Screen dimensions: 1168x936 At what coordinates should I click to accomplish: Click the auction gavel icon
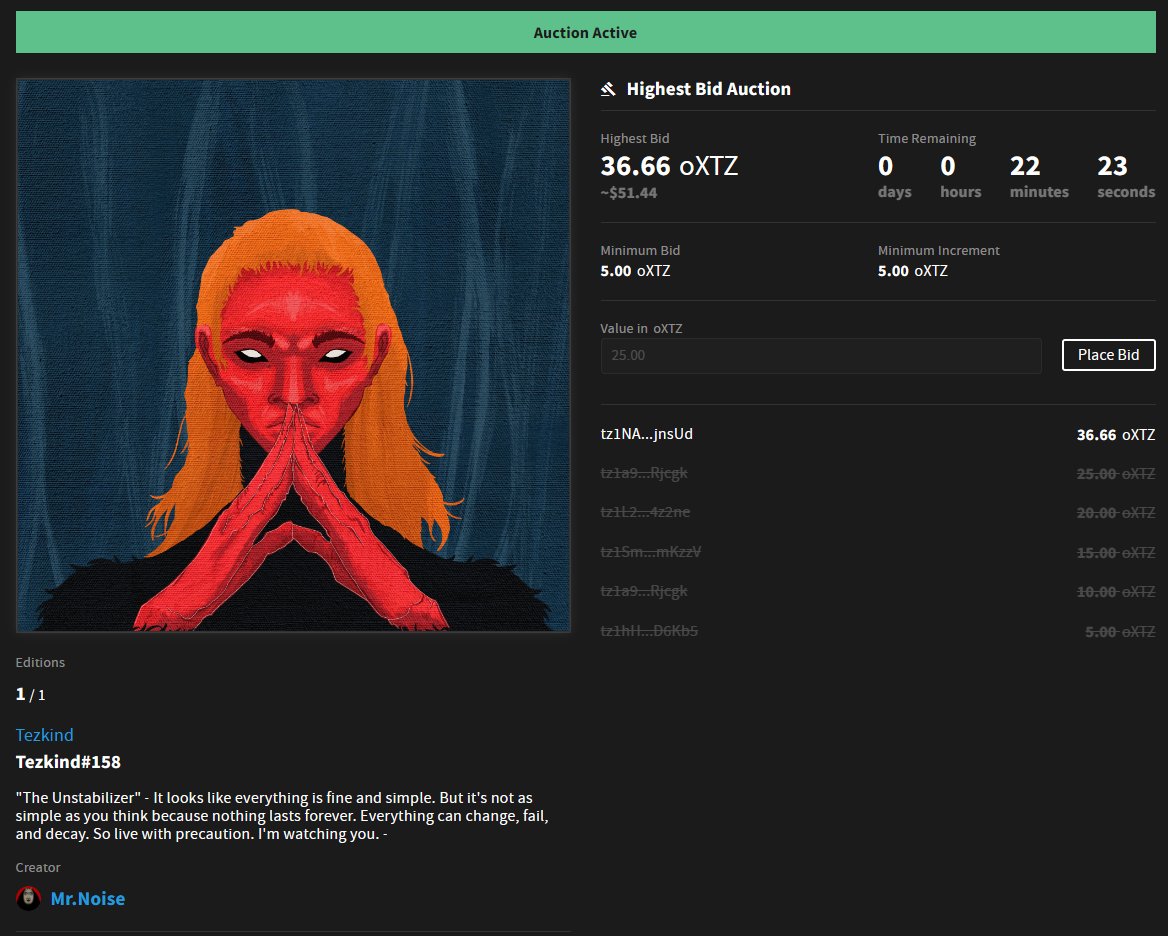(608, 89)
